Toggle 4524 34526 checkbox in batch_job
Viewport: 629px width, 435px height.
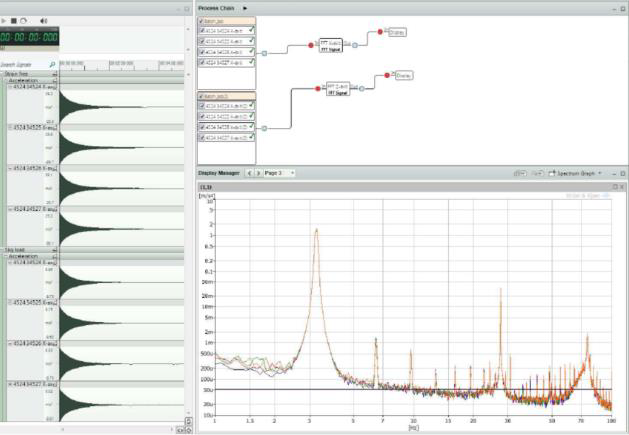click(203, 52)
